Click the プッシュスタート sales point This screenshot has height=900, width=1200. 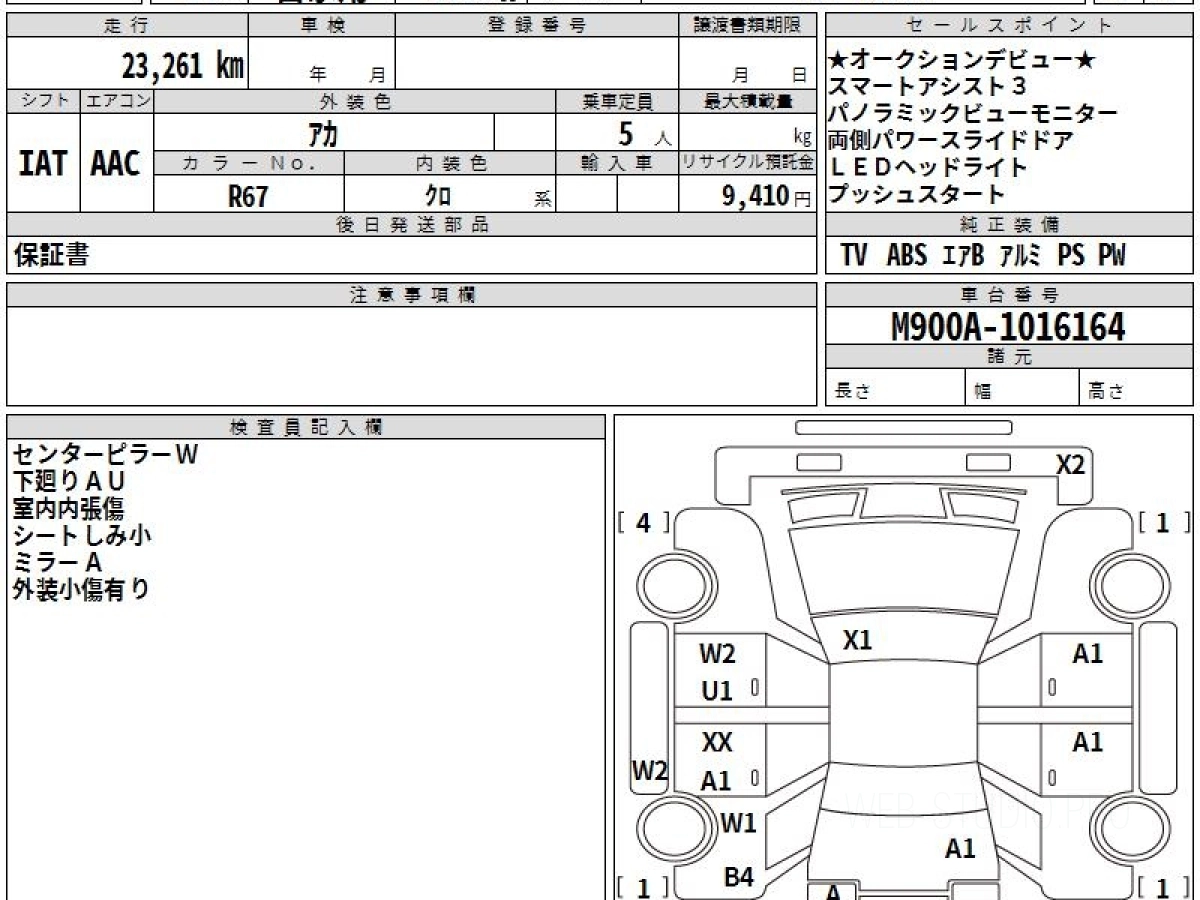pos(916,194)
